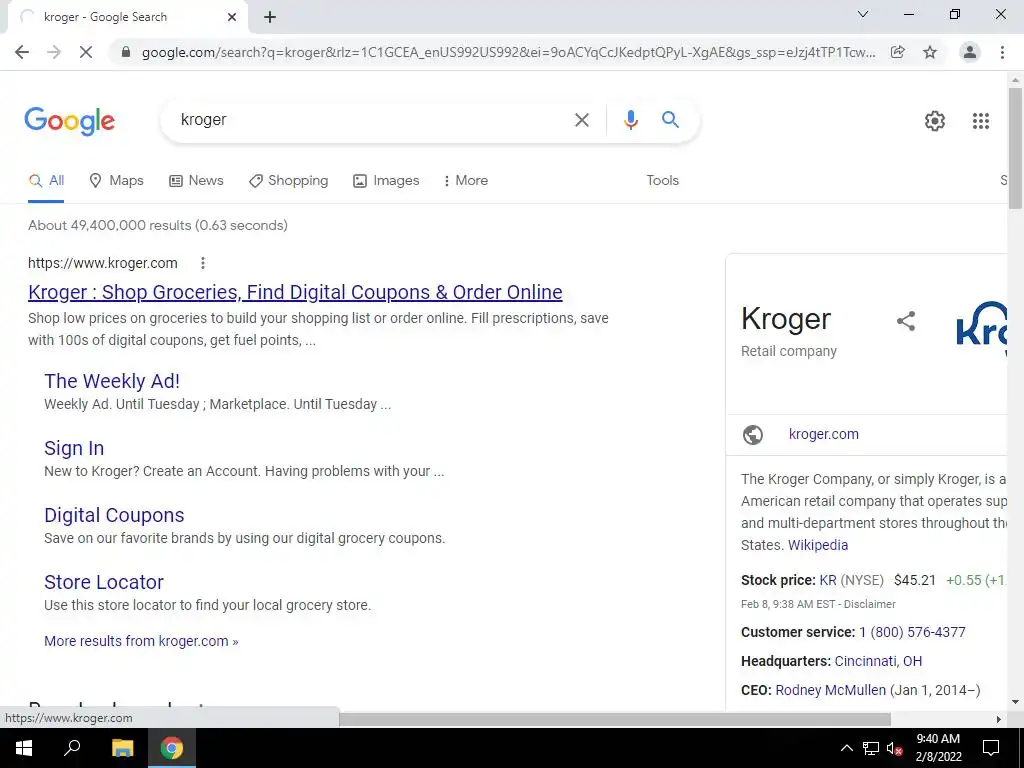Open File Explorer from the taskbar

(122, 748)
